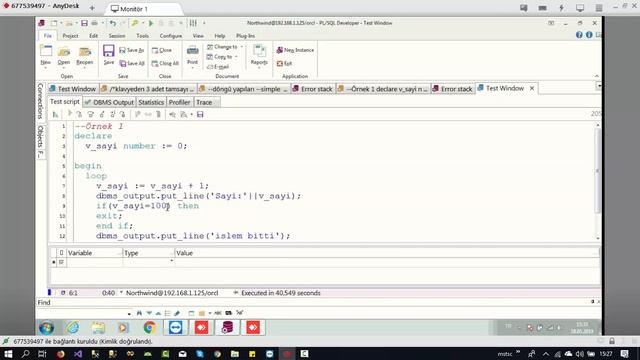Viewport: 640px width, 360px height.
Task: Click the Save As button
Action: click(131, 50)
